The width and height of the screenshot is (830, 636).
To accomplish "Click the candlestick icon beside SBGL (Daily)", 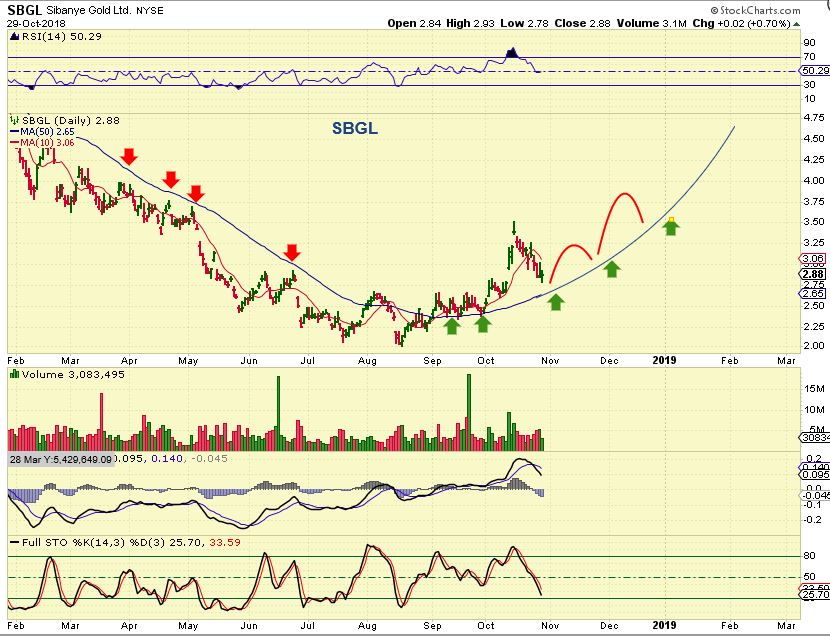I will (x=14, y=120).
